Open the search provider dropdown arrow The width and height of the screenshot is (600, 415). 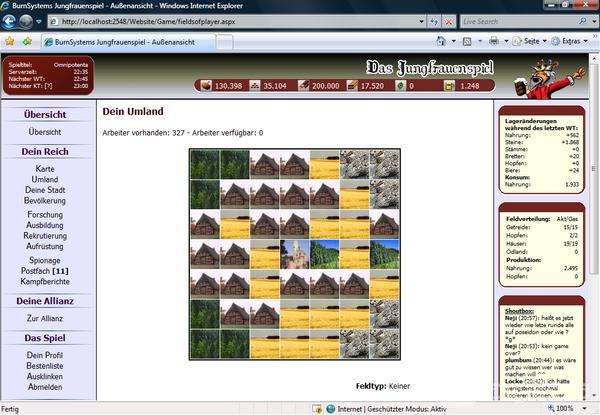pos(594,22)
